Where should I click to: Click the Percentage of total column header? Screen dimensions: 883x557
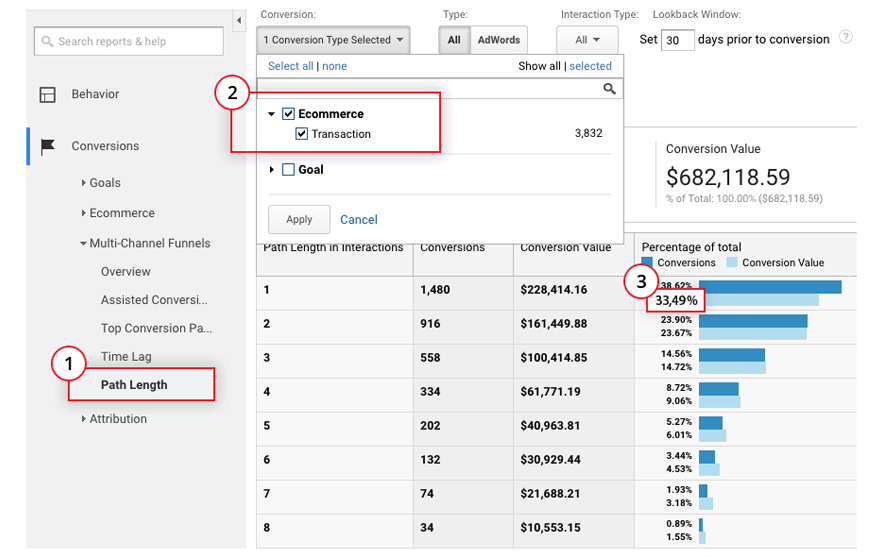(692, 247)
